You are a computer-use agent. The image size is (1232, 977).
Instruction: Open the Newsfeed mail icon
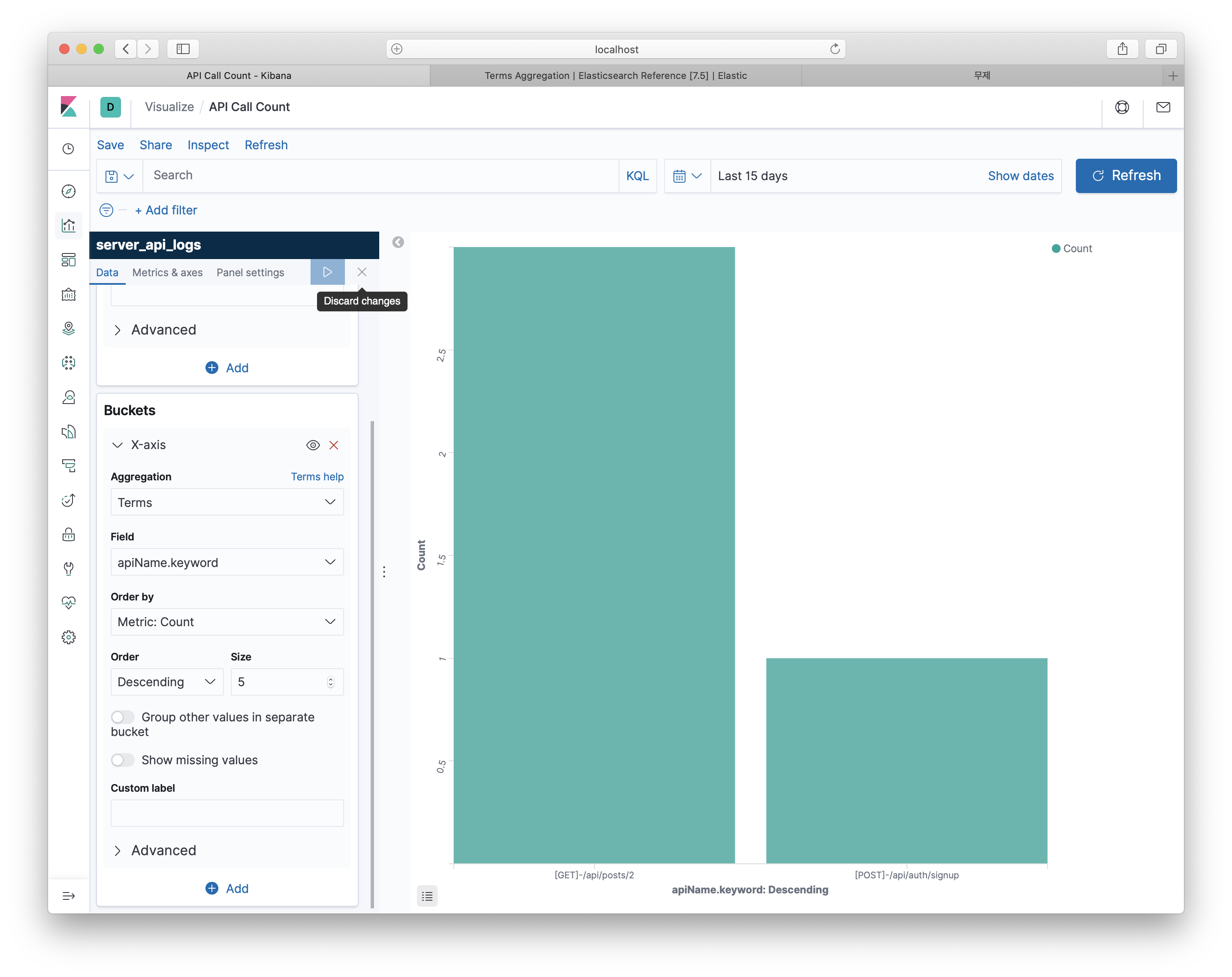point(1163,107)
